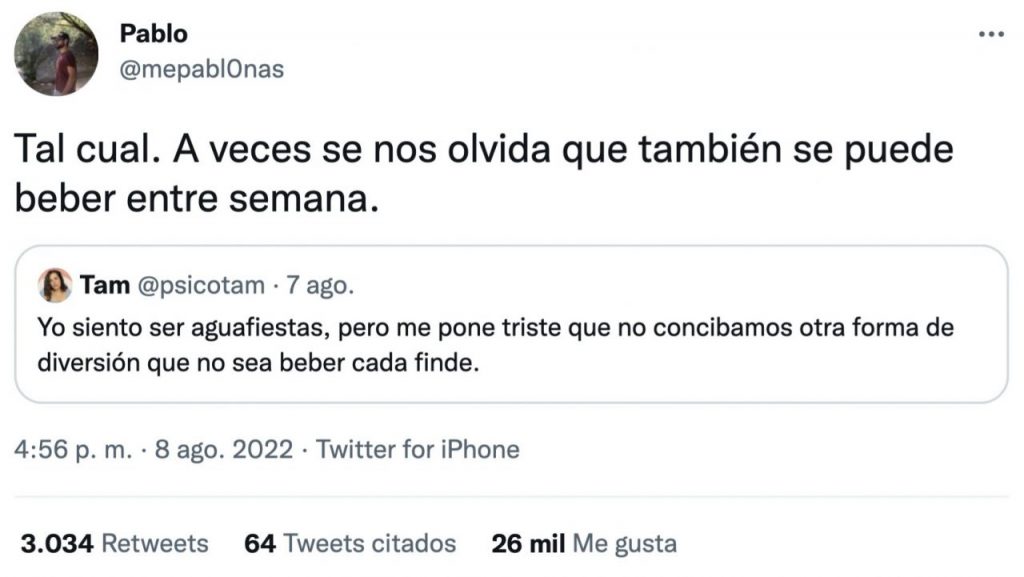This screenshot has width=1024, height=577.
Task: Open Pablo's profile picture
Action: (56, 53)
